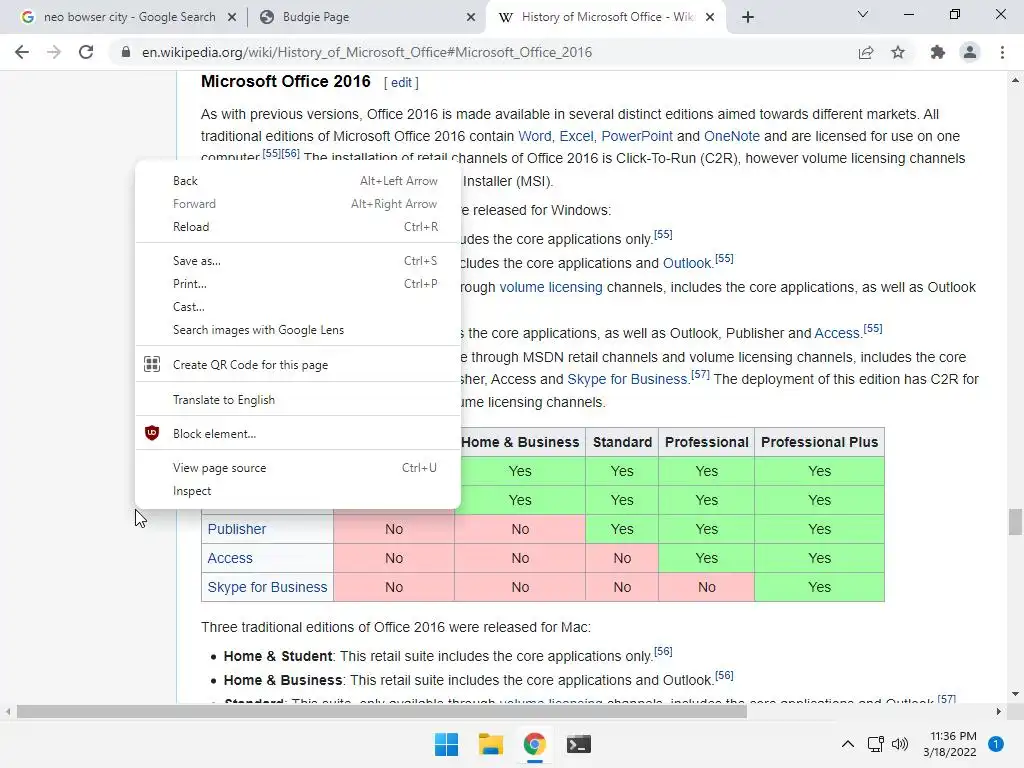The height and width of the screenshot is (768, 1024).
Task: Select uBlock Block element... entry
Action: click(x=298, y=434)
